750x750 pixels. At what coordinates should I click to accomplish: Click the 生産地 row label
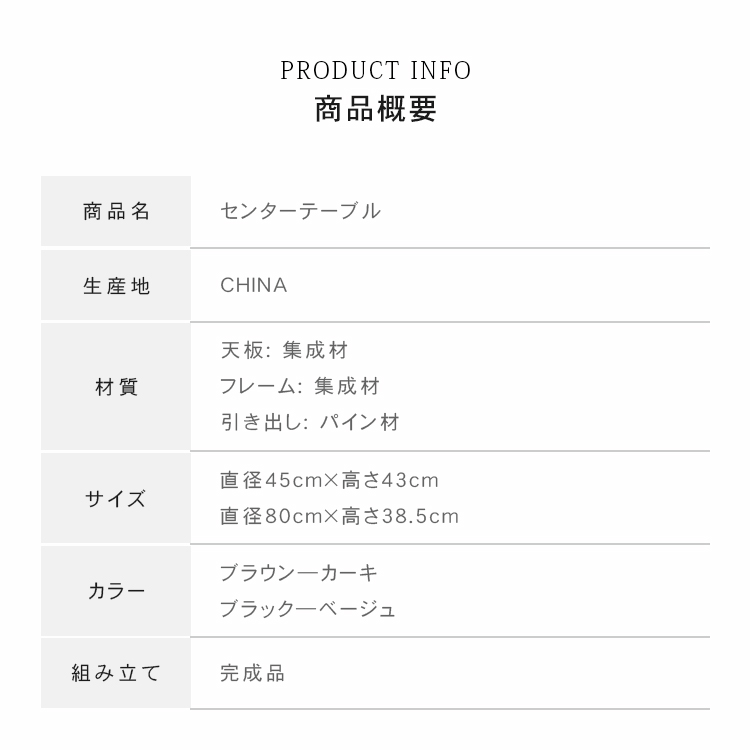click(x=116, y=286)
